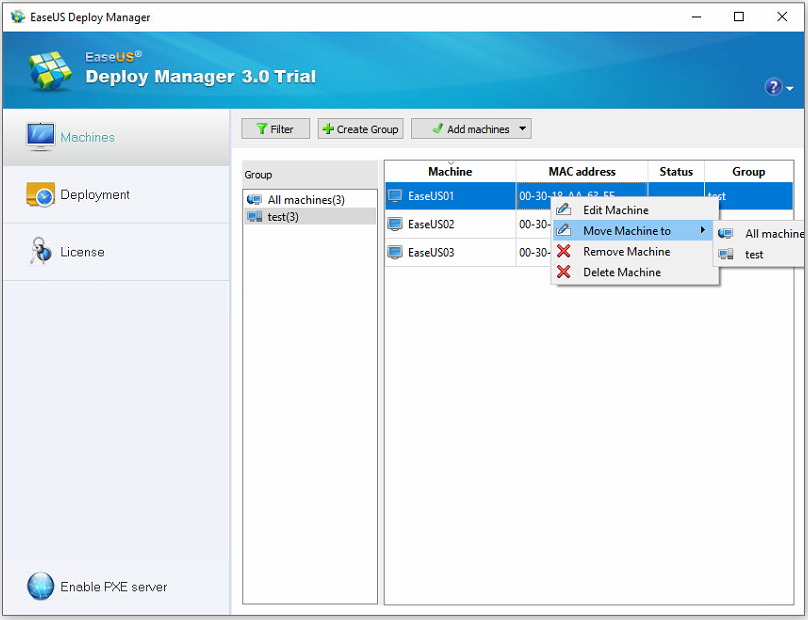Click the Filter button

point(275,129)
